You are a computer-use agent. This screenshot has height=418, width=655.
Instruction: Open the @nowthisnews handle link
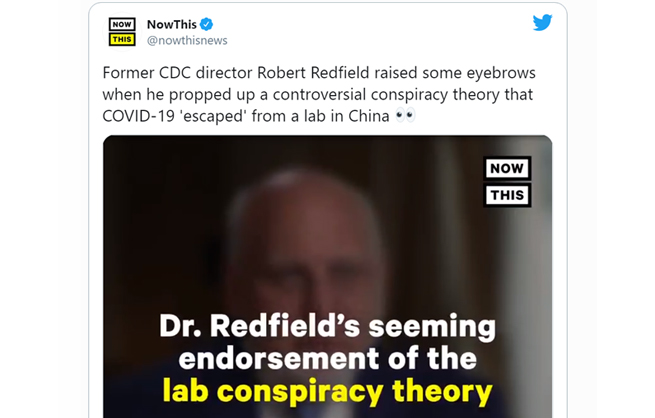click(187, 41)
